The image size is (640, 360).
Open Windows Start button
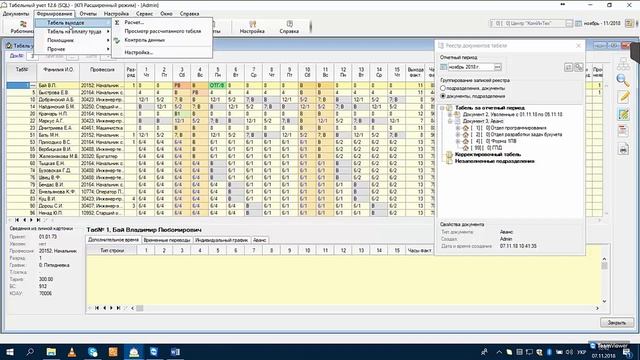point(10,352)
